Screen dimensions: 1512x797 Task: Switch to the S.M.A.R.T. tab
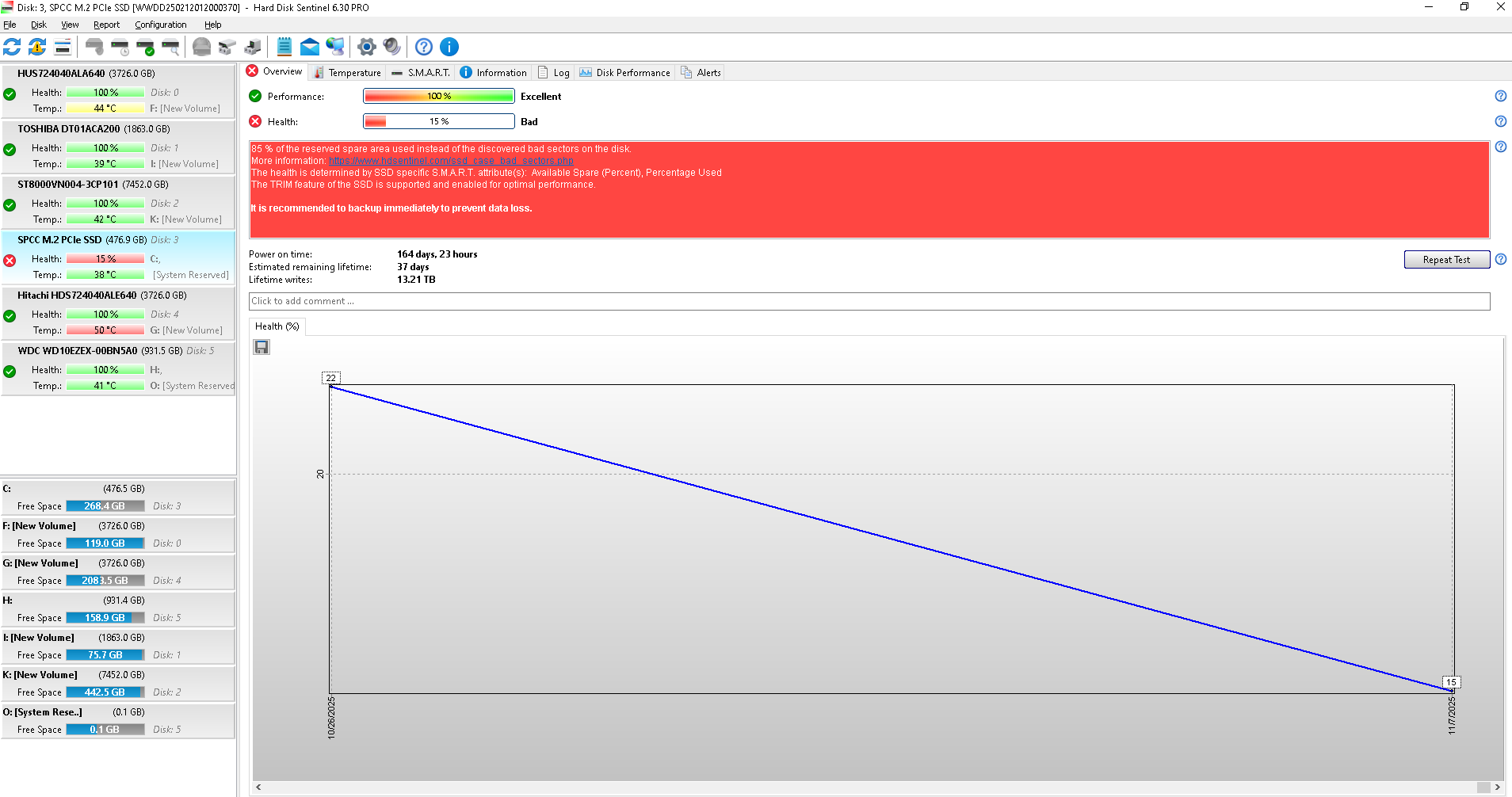[x=421, y=73]
